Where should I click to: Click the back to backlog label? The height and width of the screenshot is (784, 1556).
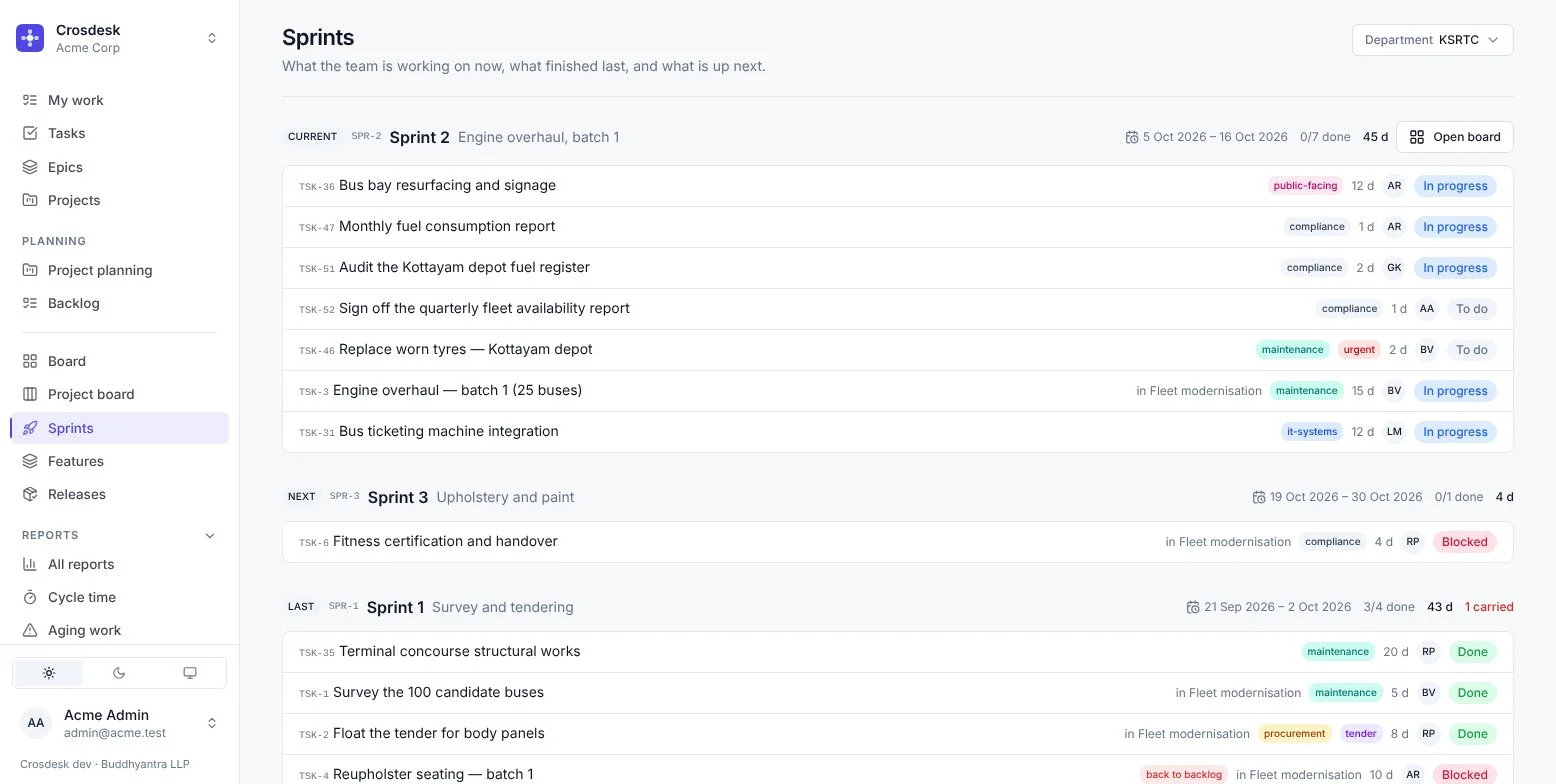(1184, 775)
